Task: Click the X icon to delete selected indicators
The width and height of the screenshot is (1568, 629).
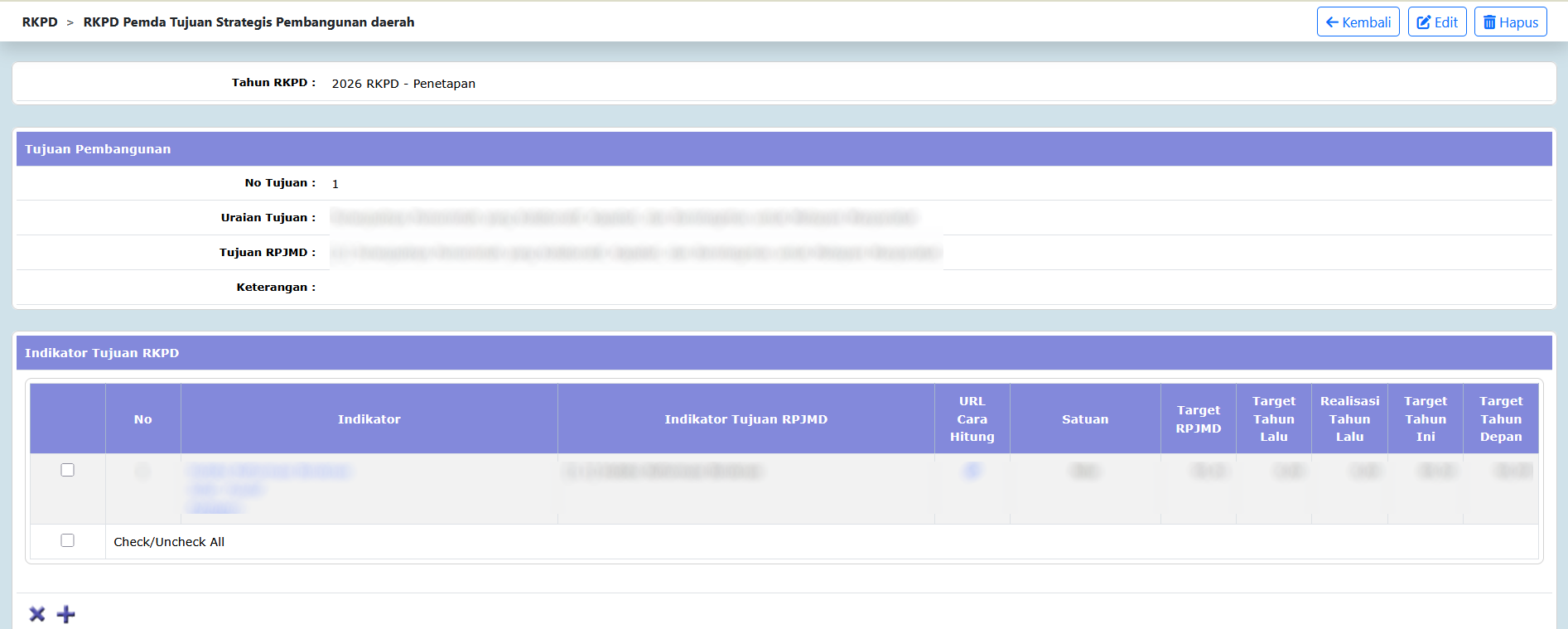Action: click(37, 614)
